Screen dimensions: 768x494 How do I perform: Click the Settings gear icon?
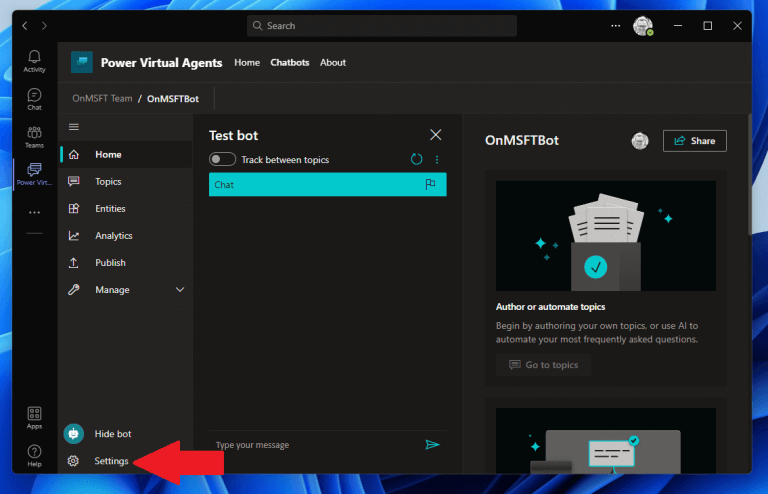tap(73, 461)
